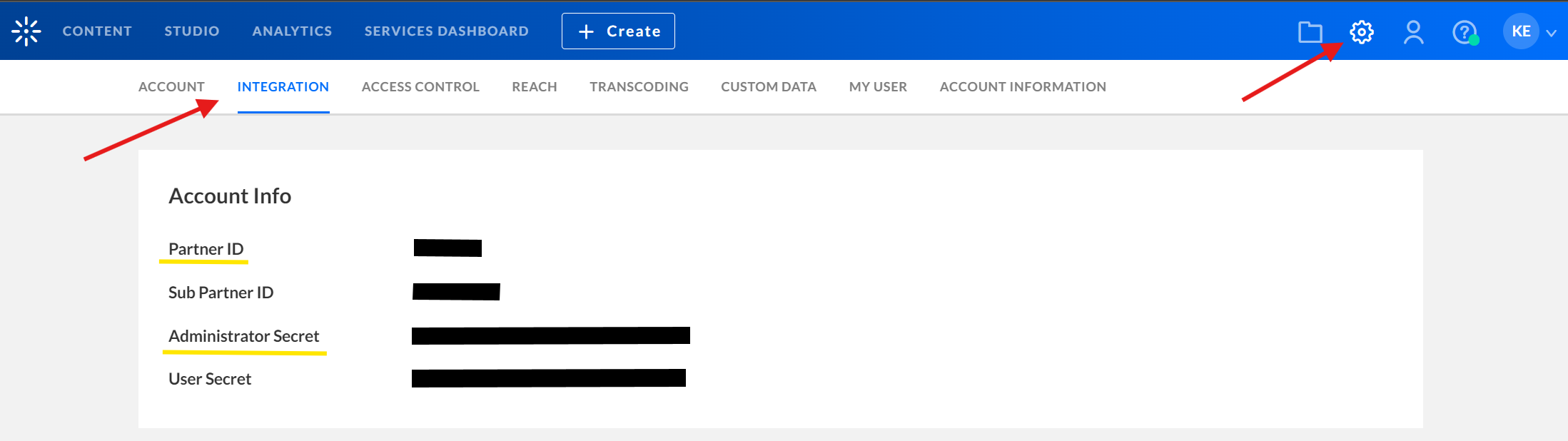Click the Account Info heading
The height and width of the screenshot is (441, 1568).
pos(230,196)
